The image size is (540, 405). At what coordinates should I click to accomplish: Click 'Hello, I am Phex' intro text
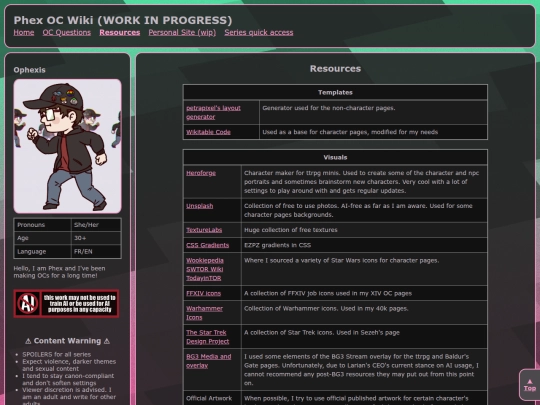click(59, 272)
